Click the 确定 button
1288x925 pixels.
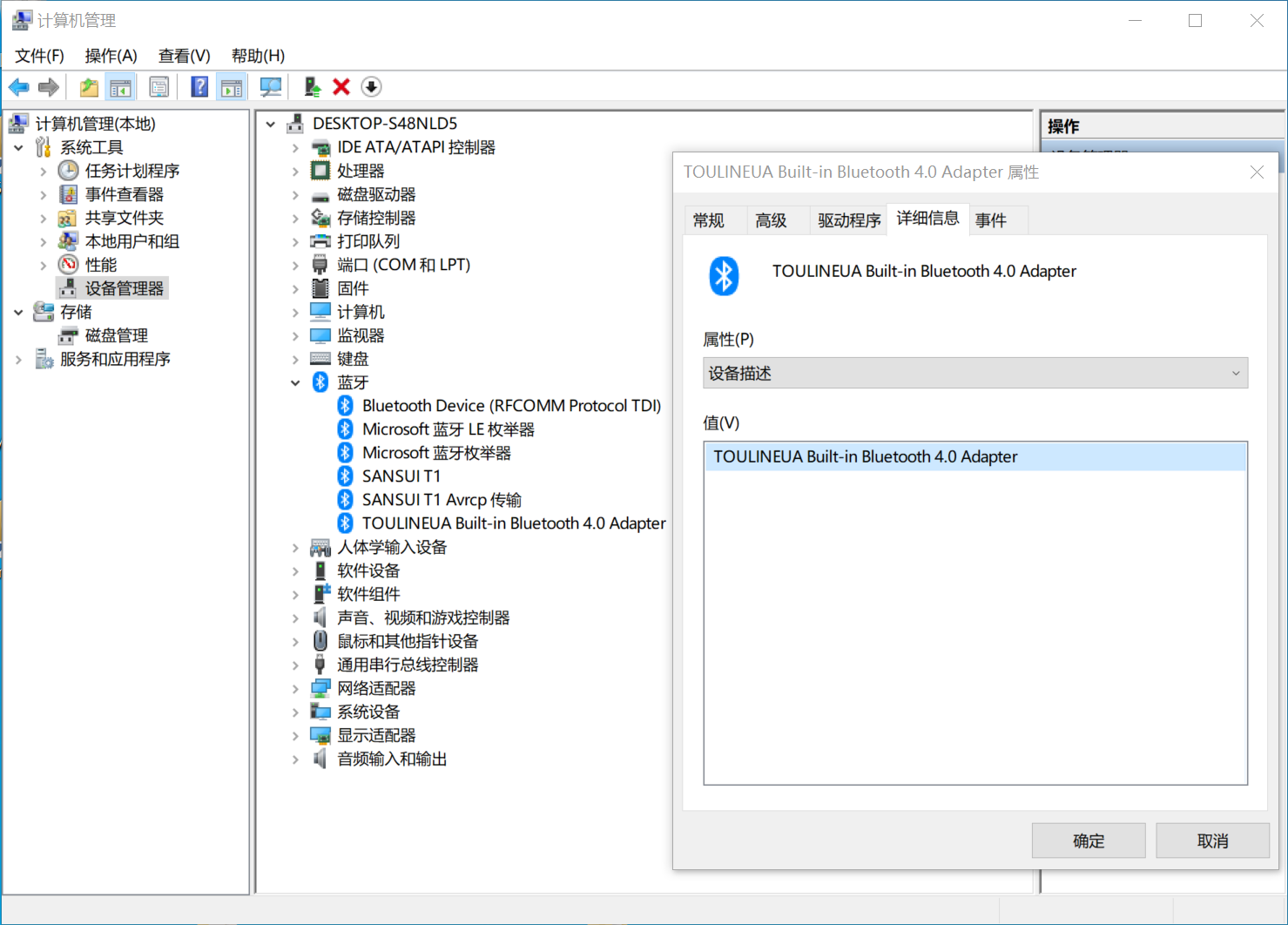[x=1089, y=841]
